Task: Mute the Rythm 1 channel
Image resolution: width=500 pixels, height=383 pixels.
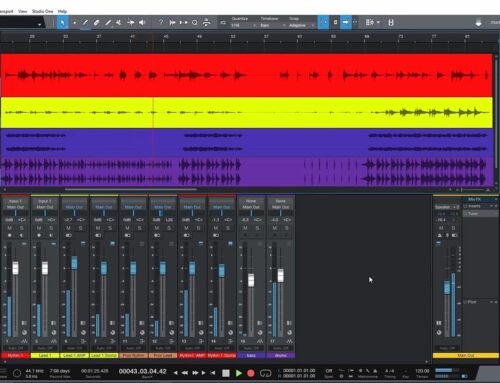Action: click(x=9, y=228)
